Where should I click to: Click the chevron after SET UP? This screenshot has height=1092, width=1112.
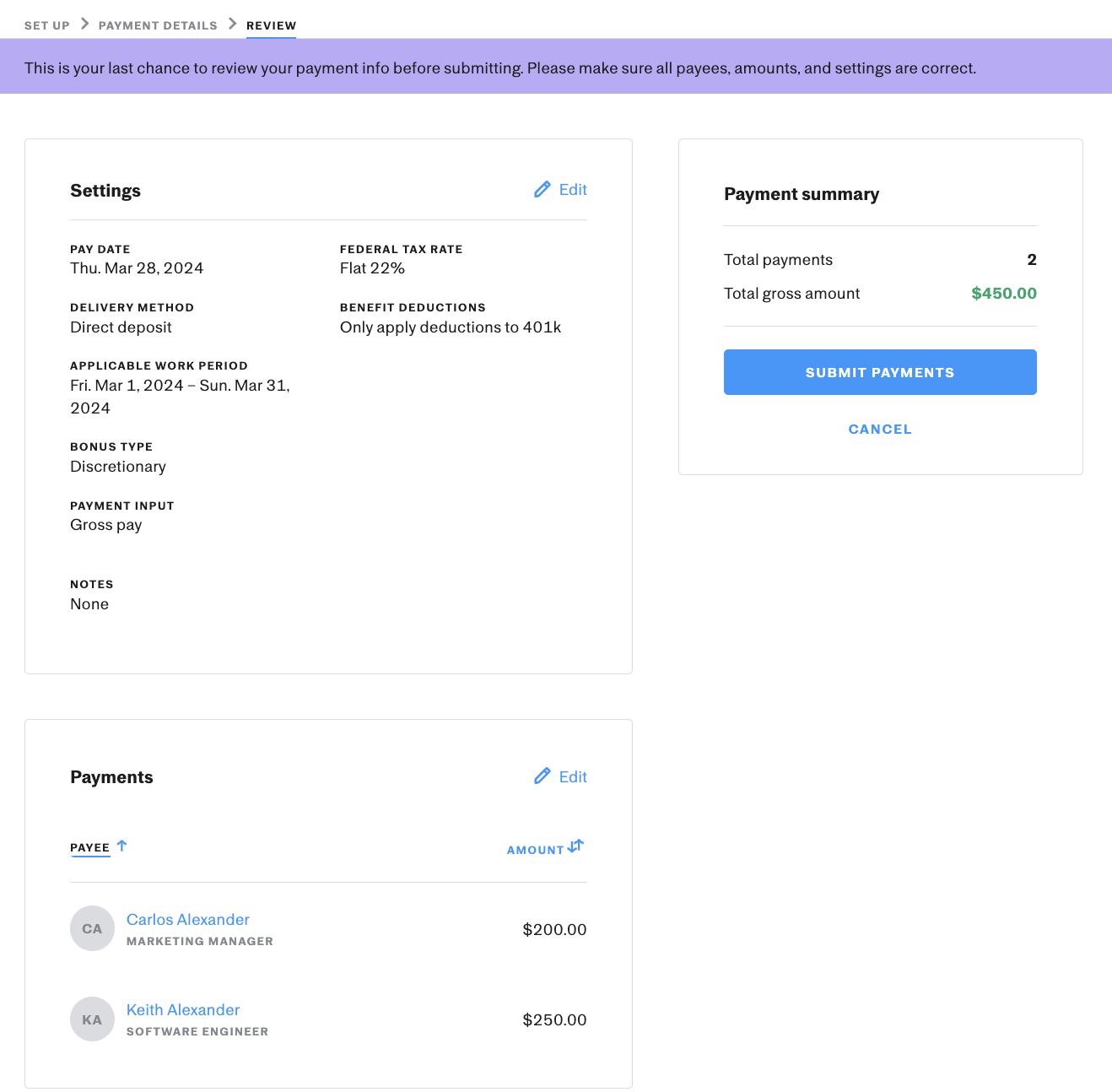84,24
